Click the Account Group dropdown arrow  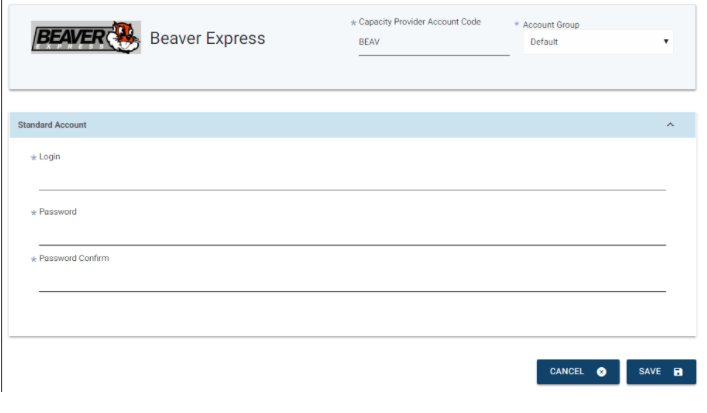(x=666, y=41)
